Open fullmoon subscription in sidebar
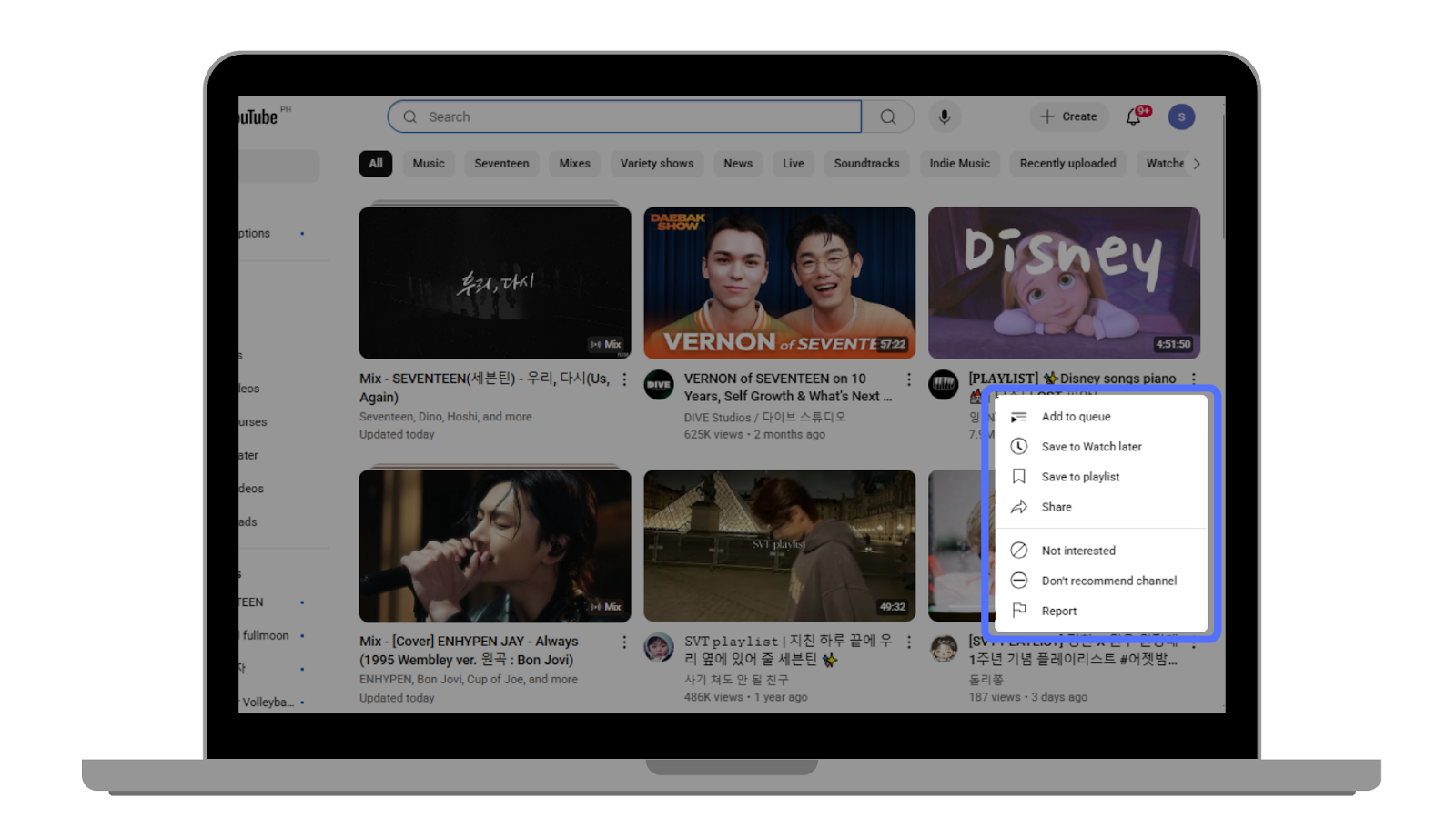Screen dimensions: 1456x819 266,635
